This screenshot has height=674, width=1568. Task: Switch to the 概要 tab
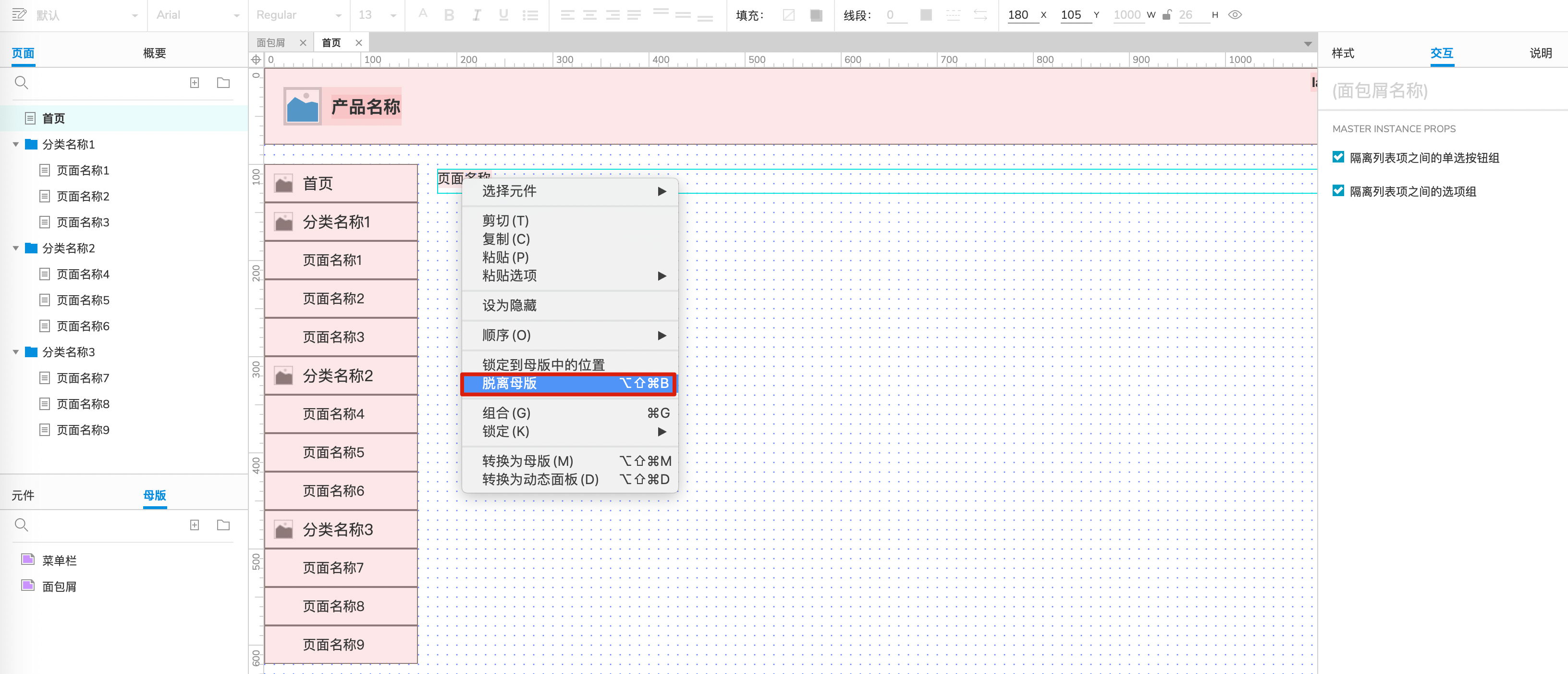(155, 53)
